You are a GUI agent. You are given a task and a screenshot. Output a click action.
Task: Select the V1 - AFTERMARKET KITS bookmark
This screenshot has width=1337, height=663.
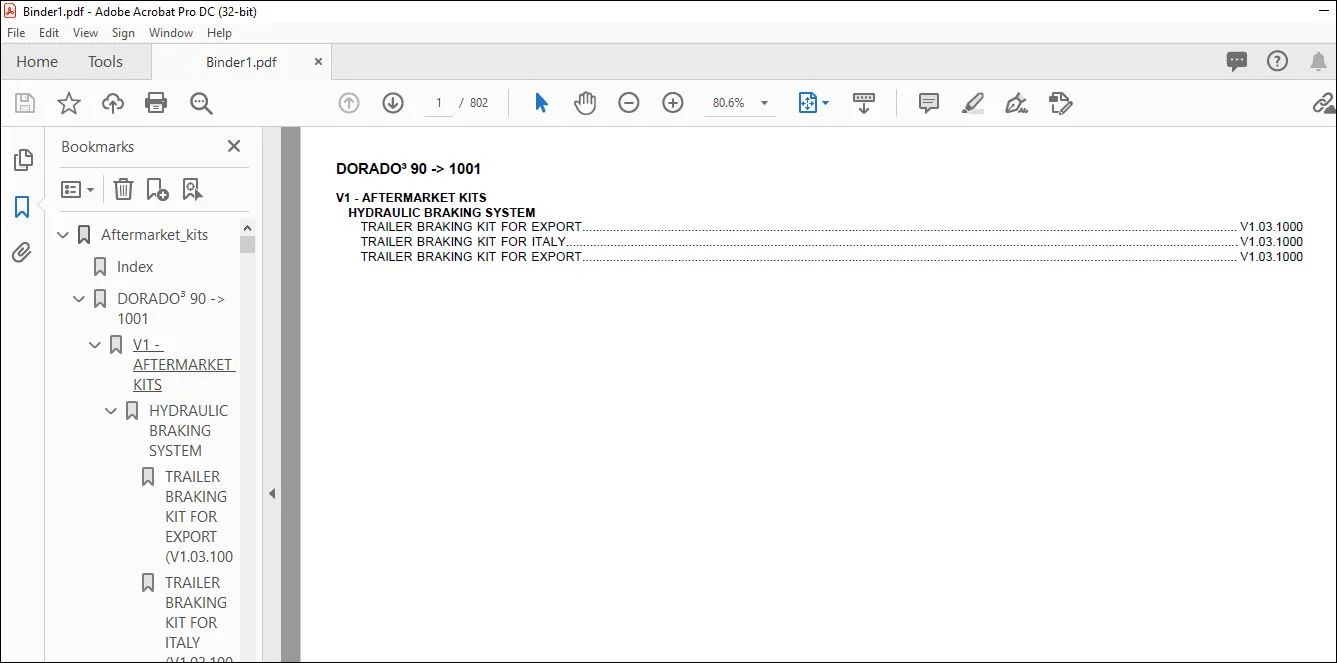(x=184, y=365)
